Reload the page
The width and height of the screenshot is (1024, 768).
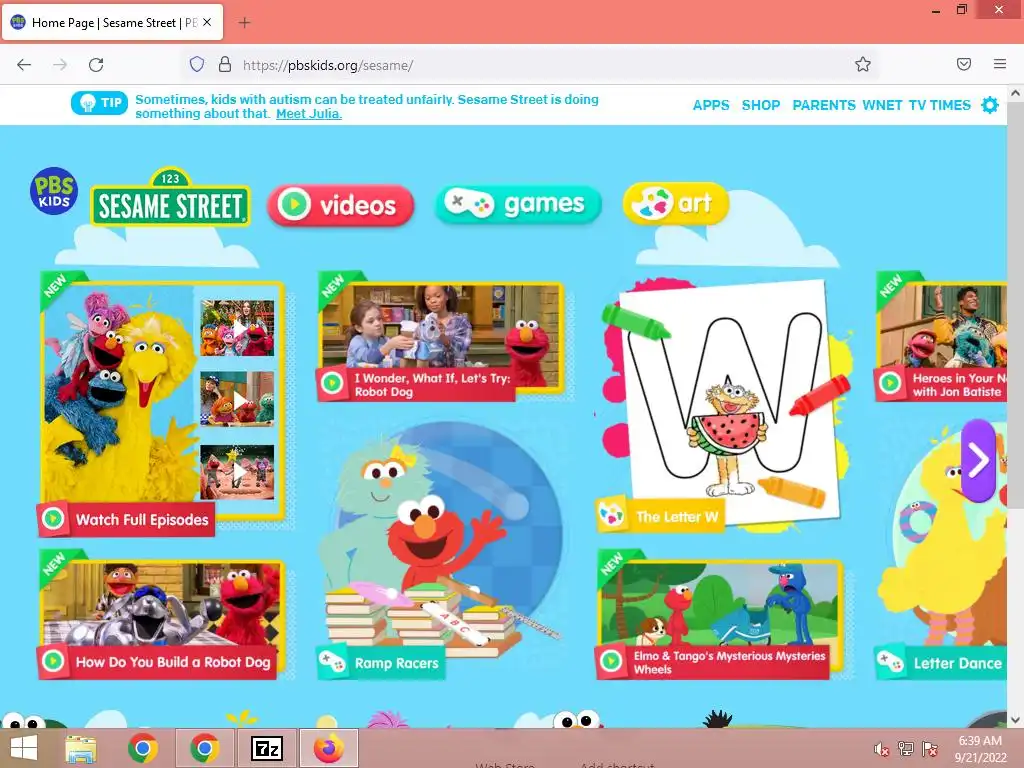96,65
